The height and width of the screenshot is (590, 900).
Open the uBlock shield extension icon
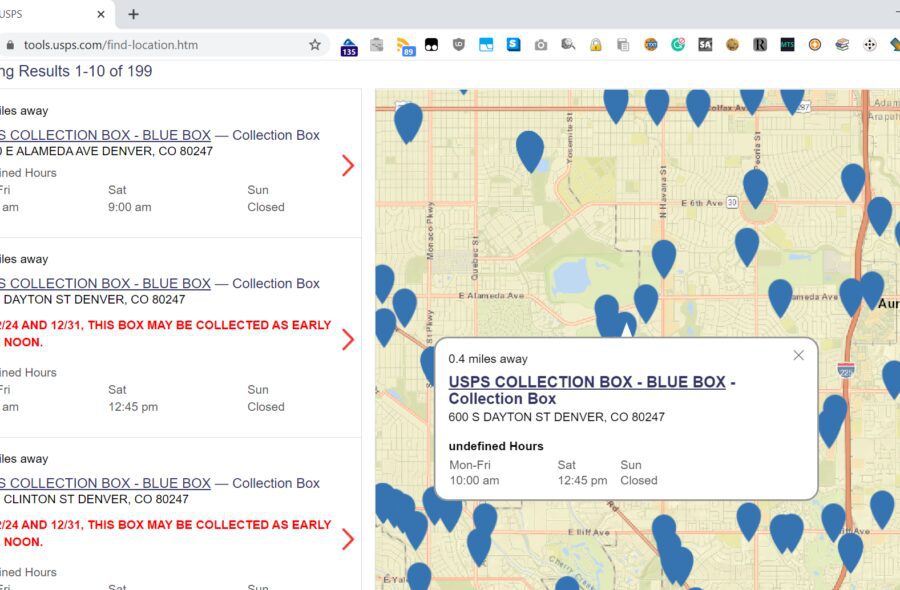point(459,45)
